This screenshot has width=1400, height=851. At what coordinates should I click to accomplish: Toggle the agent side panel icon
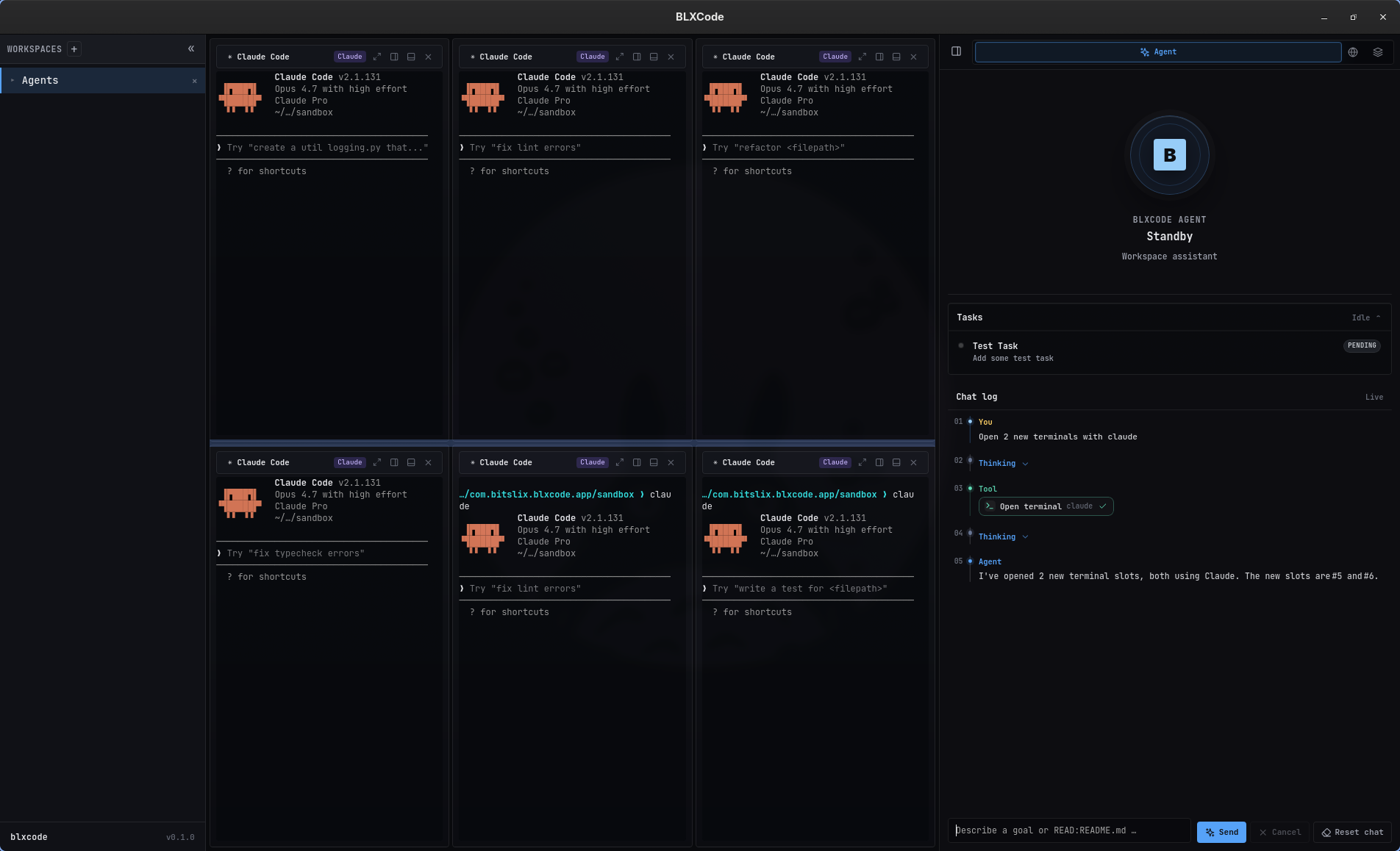click(956, 51)
